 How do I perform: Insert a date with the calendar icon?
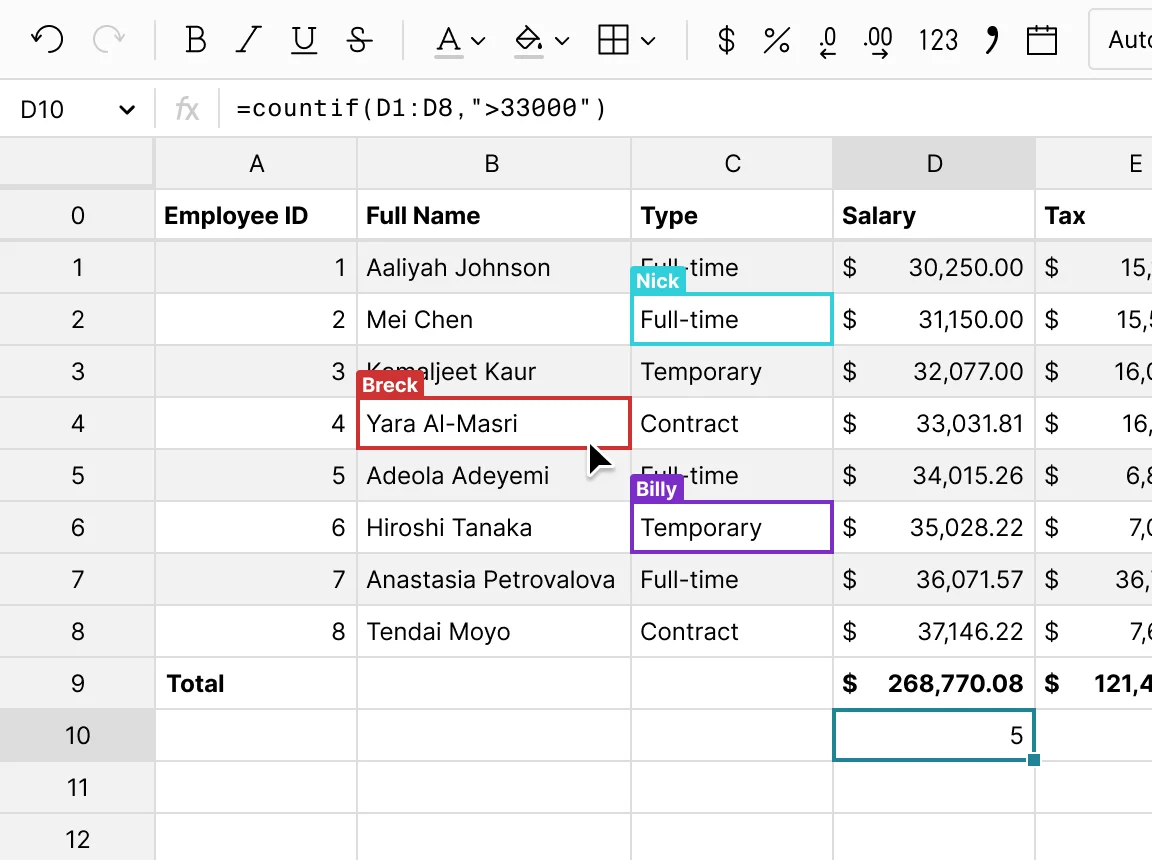(1042, 40)
